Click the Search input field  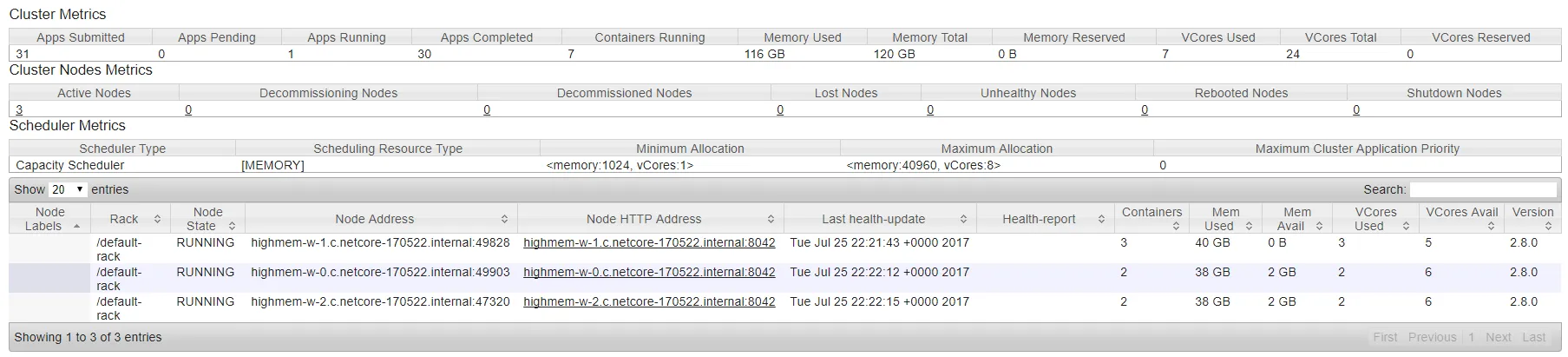pyautogui.click(x=1482, y=189)
